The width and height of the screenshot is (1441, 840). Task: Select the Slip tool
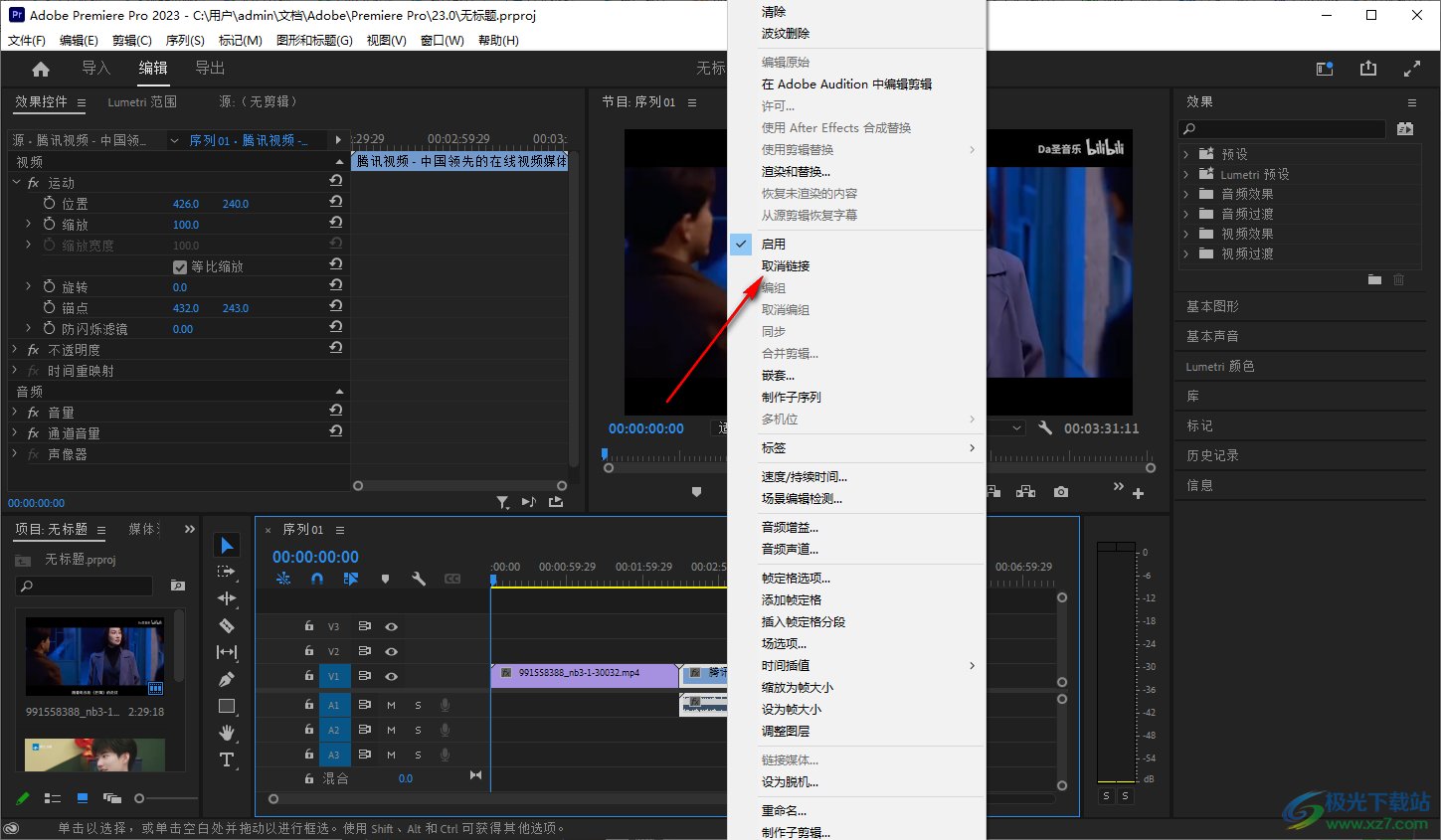click(227, 652)
